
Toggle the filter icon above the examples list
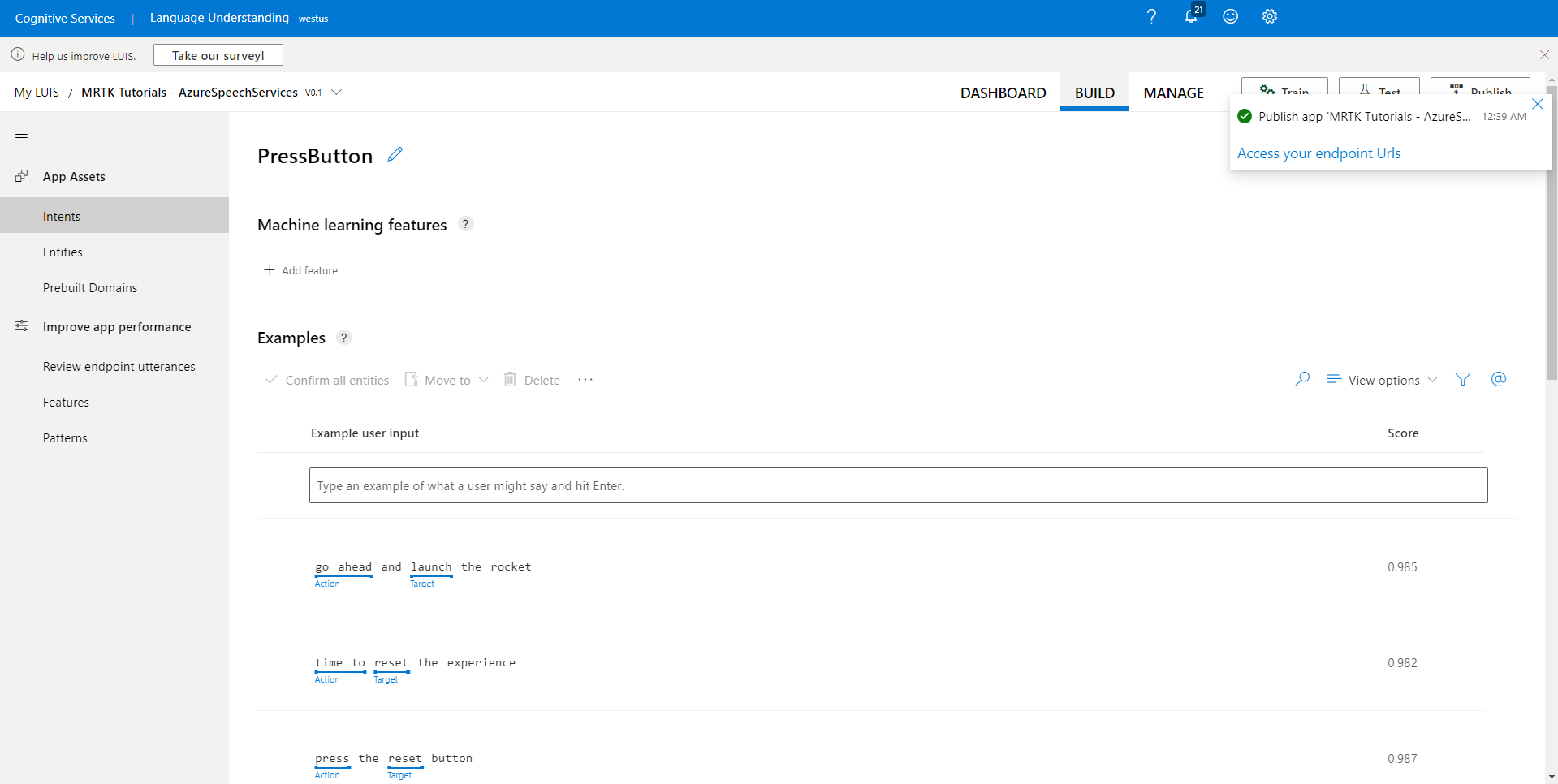[1463, 379]
